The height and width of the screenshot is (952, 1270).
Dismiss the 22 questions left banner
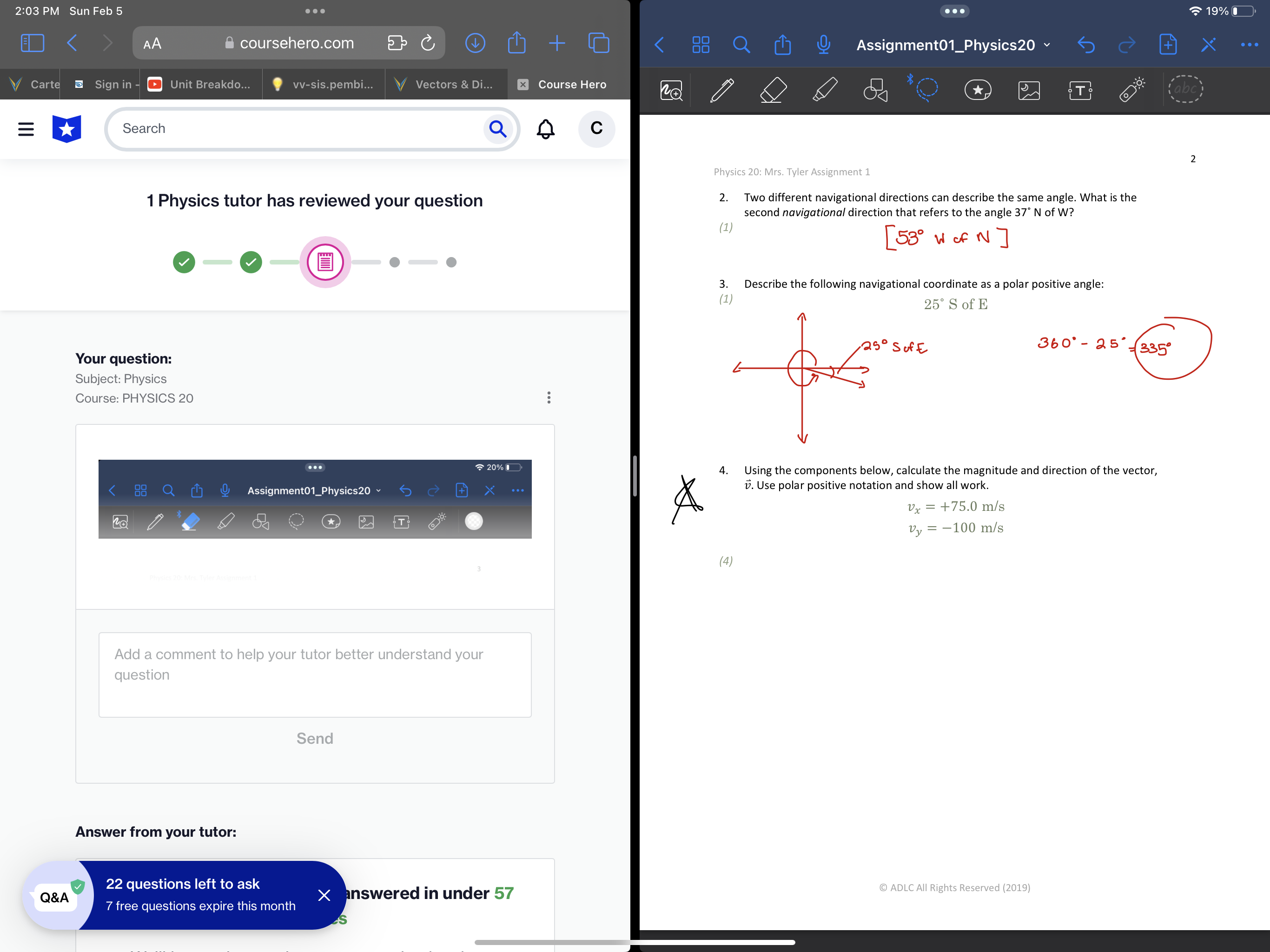(324, 894)
